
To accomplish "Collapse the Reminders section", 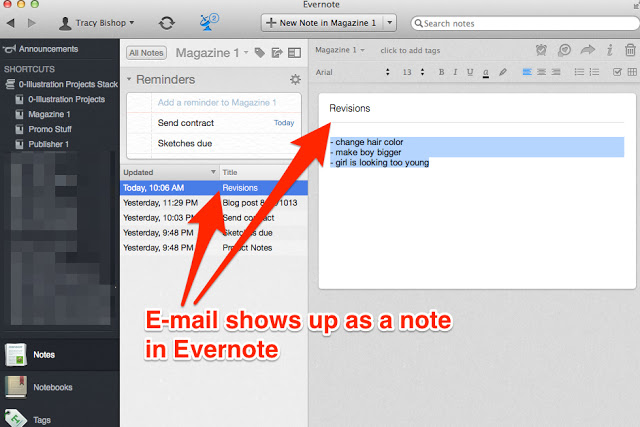I will point(130,80).
